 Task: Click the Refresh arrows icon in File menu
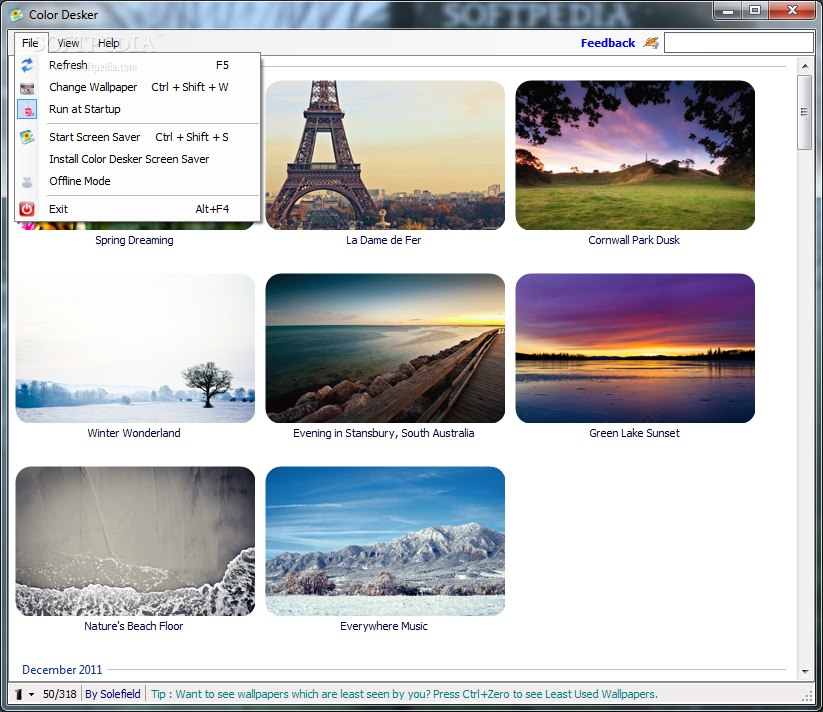(27, 65)
